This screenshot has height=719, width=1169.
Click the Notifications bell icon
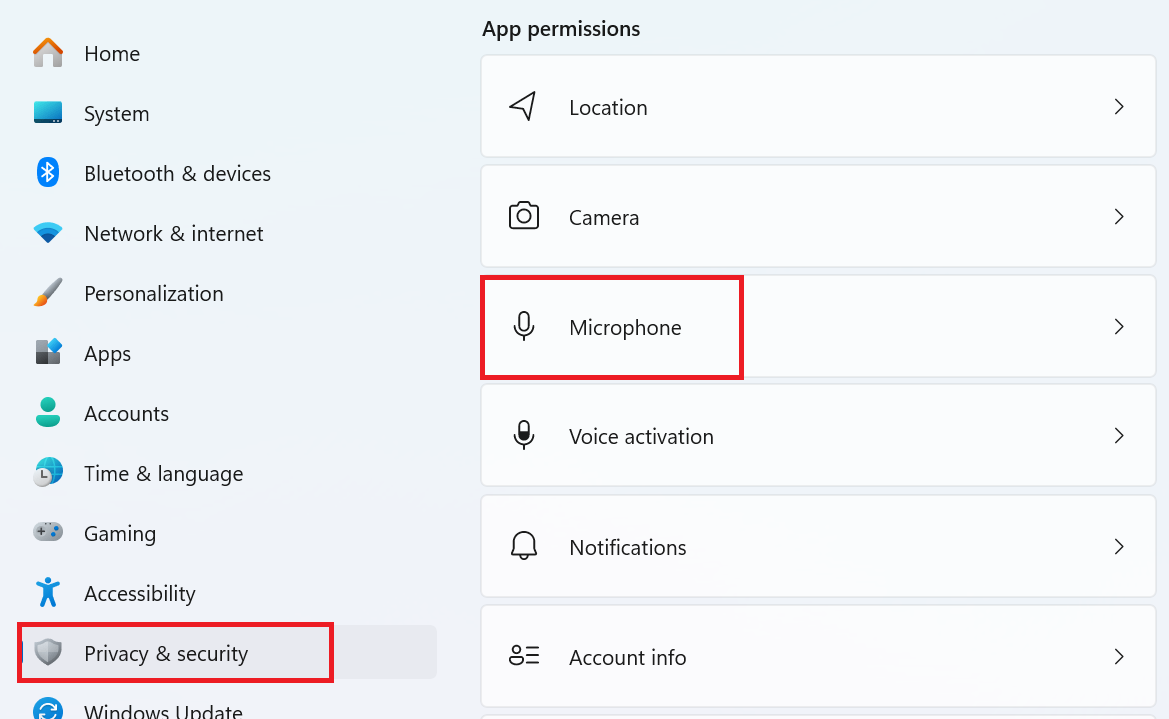pyautogui.click(x=523, y=546)
